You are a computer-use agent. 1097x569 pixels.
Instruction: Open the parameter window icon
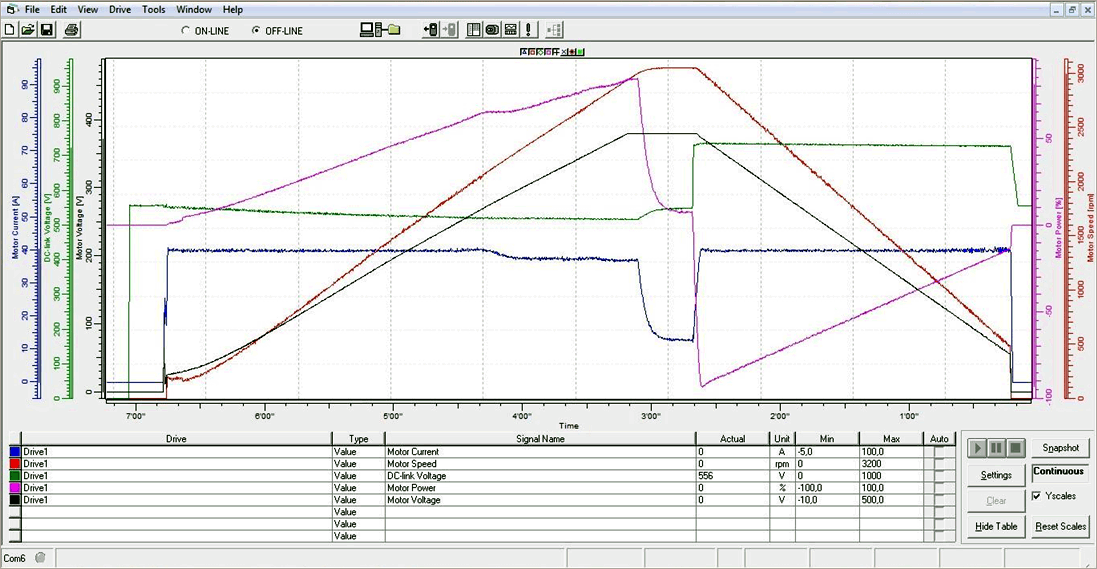474,30
